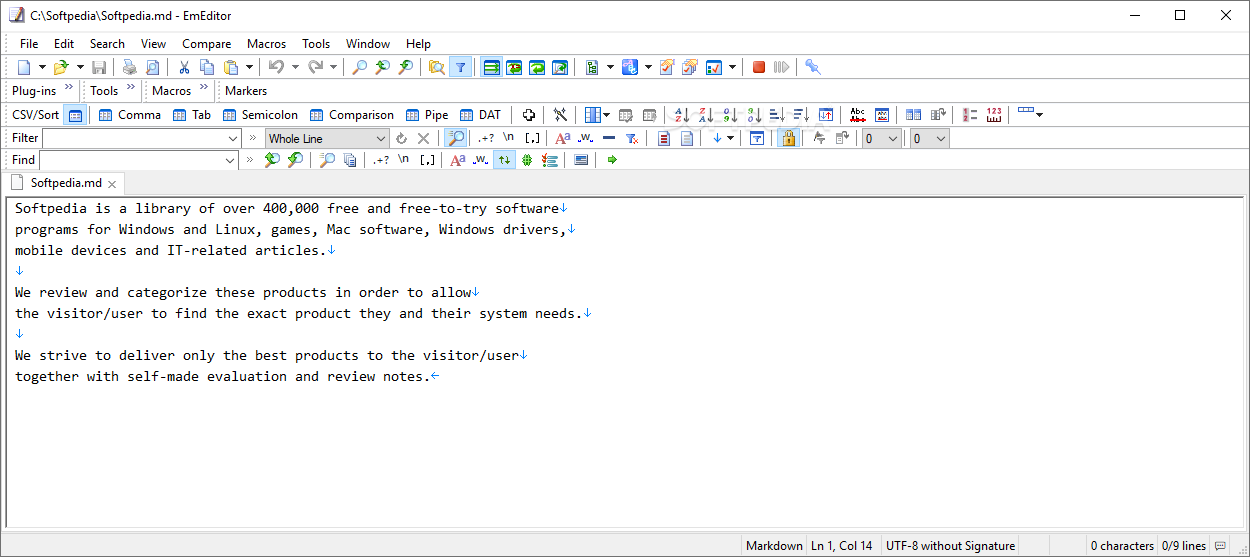Click the Save disk icon

point(99,67)
